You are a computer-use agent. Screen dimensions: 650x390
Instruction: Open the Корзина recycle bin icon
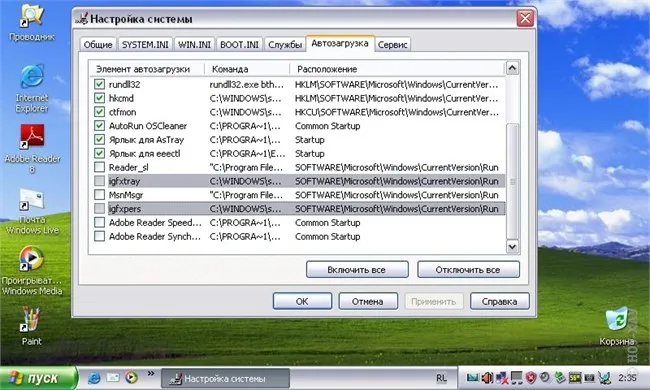pyautogui.click(x=617, y=326)
